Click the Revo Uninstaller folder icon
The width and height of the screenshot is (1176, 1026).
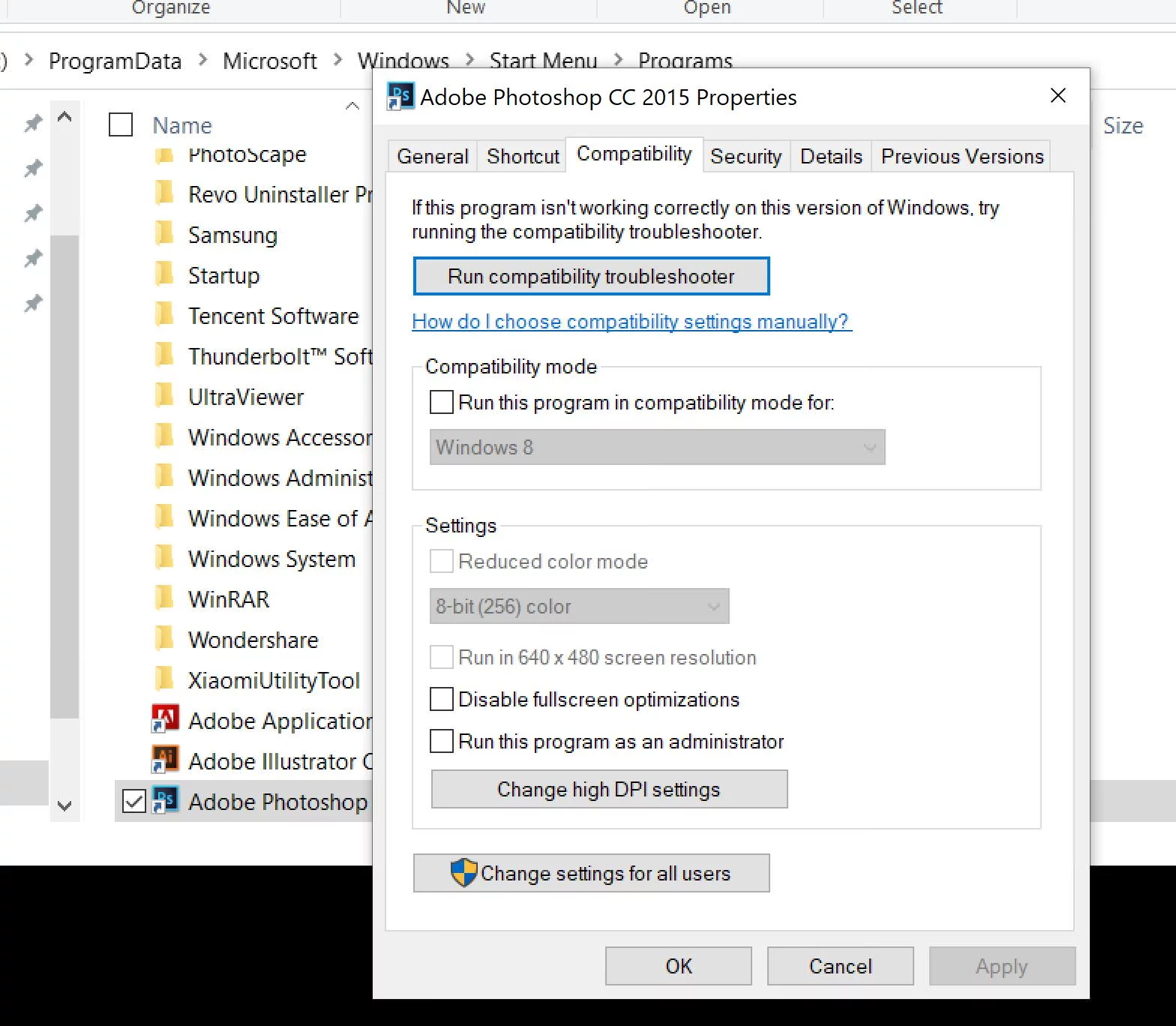tap(165, 193)
